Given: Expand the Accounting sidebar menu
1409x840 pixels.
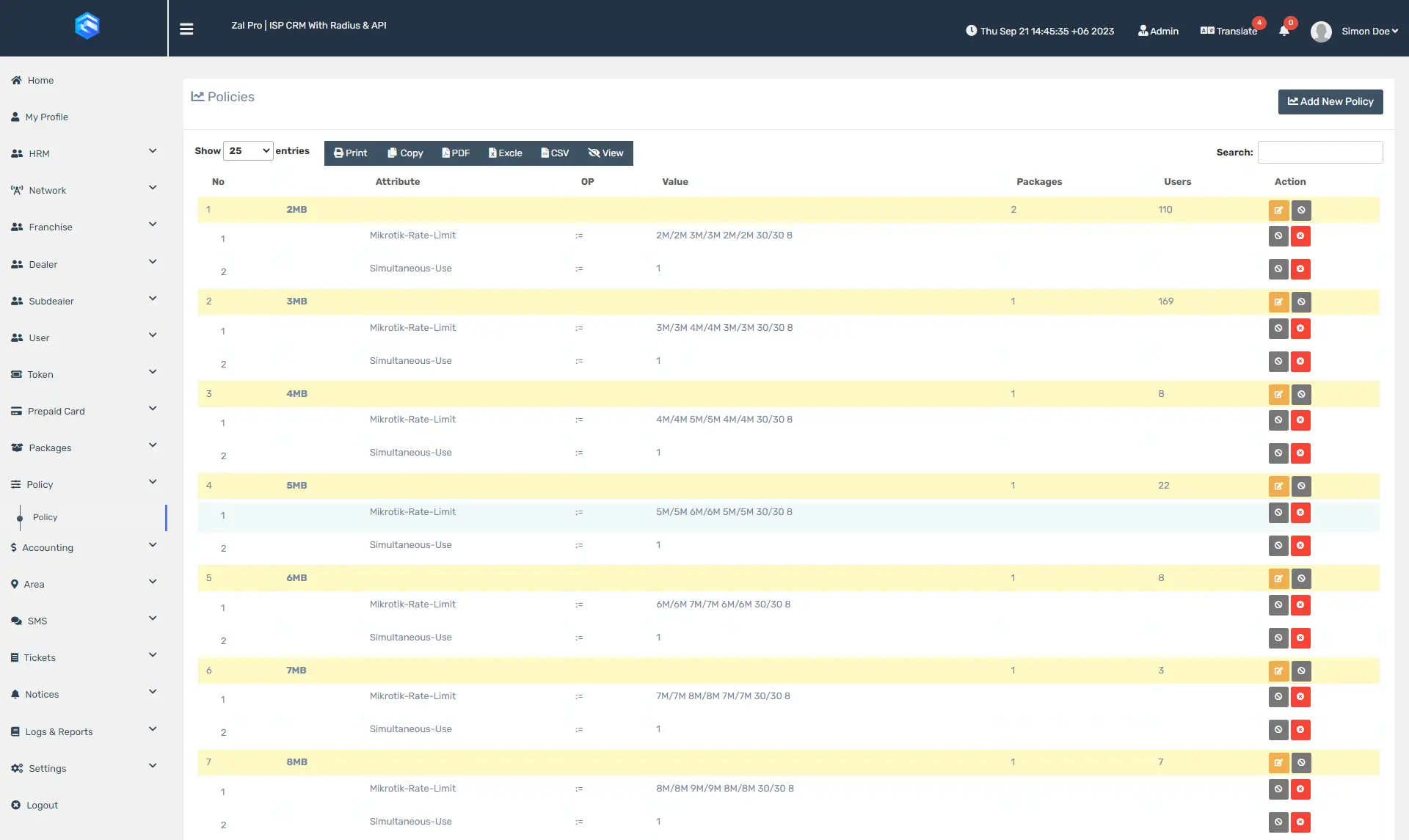Looking at the screenshot, I should tap(84, 547).
